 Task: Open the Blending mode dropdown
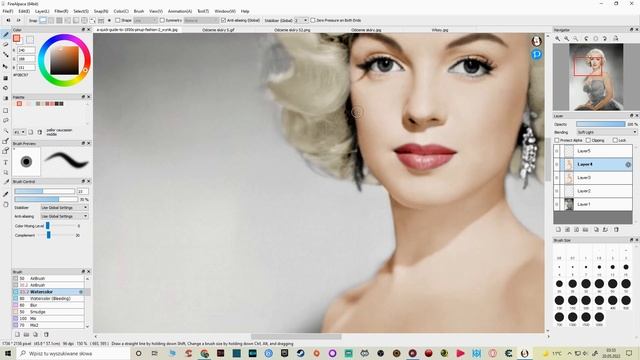[x=607, y=132]
